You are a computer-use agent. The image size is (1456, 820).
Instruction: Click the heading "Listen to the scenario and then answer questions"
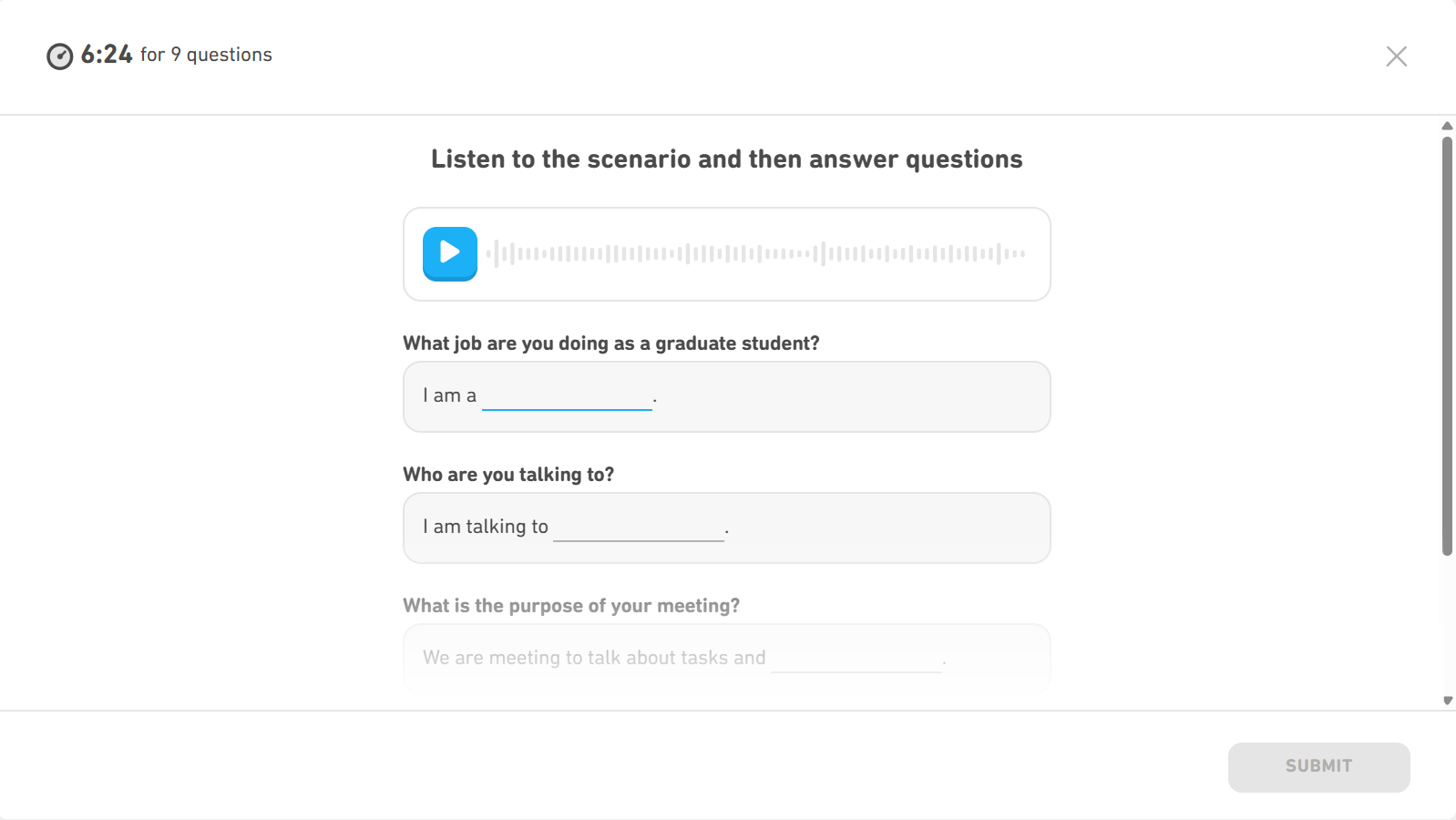726,159
